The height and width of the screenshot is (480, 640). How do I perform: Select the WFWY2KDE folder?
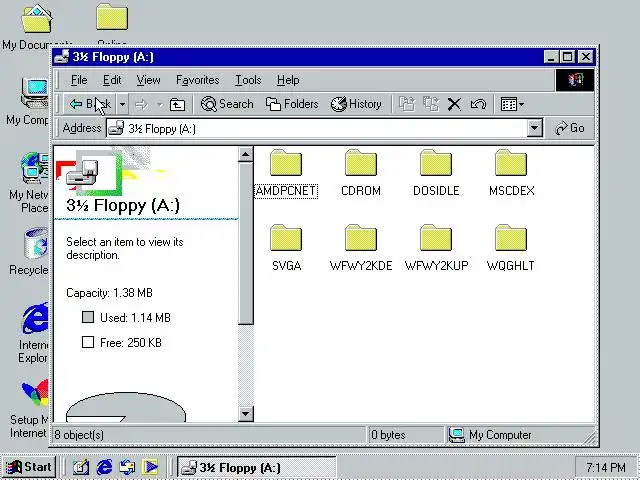(361, 248)
